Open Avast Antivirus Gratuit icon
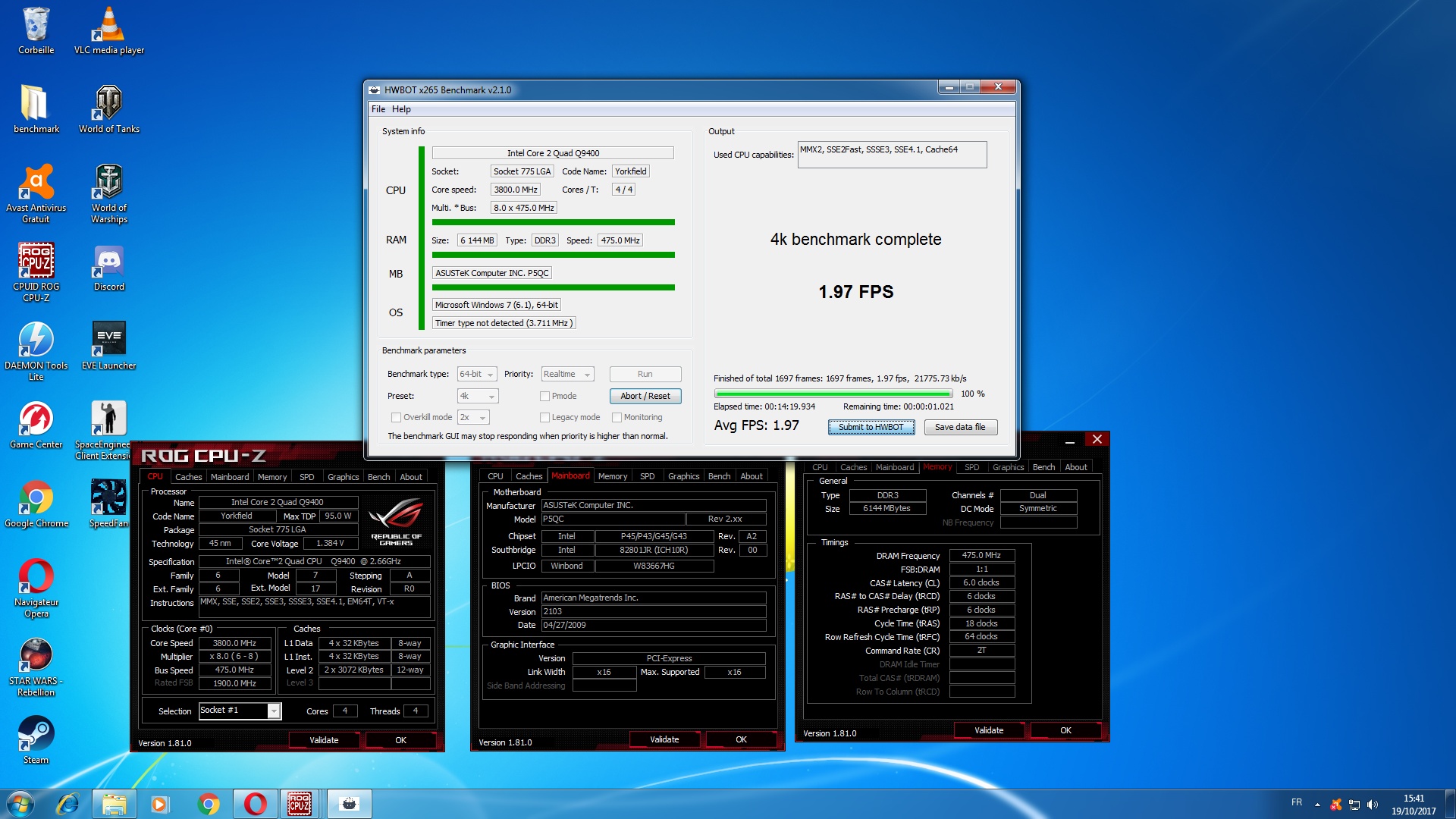Viewport: 1456px width, 819px height. coord(36,193)
